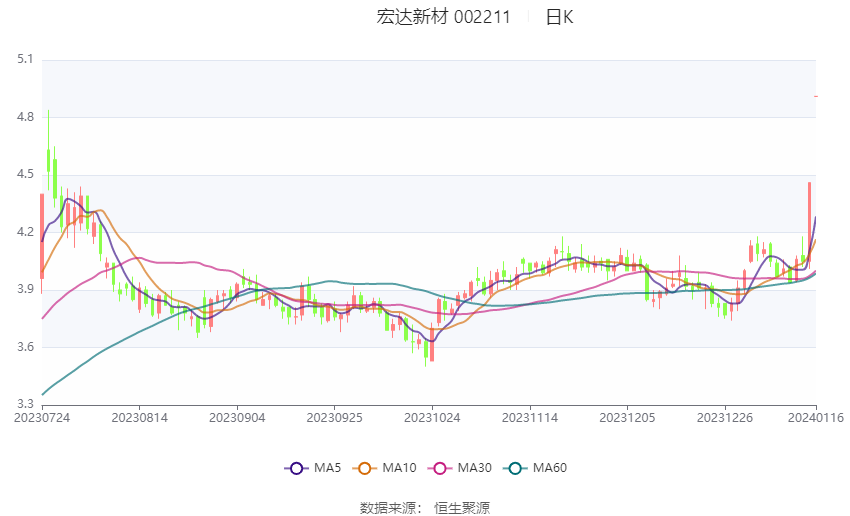
Task: Click the tall red candlestick near 20240116
Action: (810, 224)
